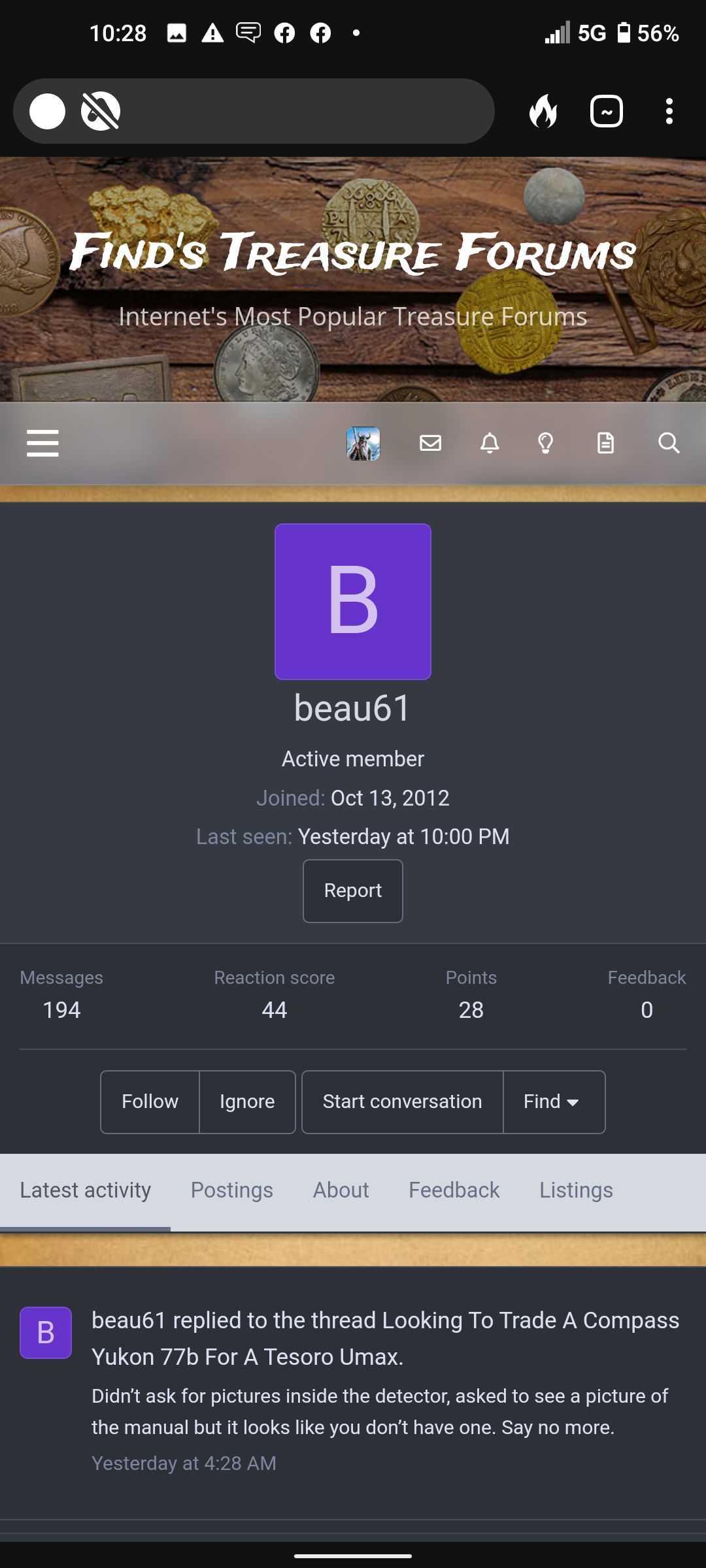The height and width of the screenshot is (1568, 706).
Task: Expand the Find dropdown
Action: coord(554,1102)
